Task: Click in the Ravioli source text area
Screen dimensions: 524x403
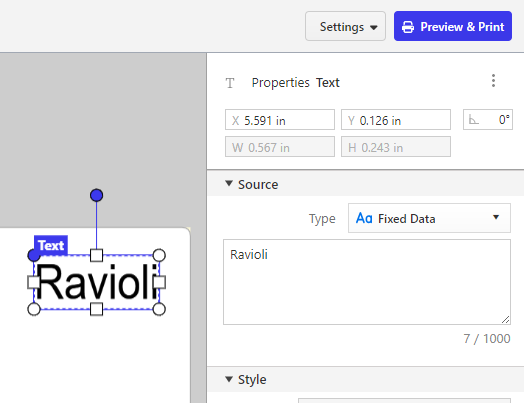Action: click(x=367, y=282)
